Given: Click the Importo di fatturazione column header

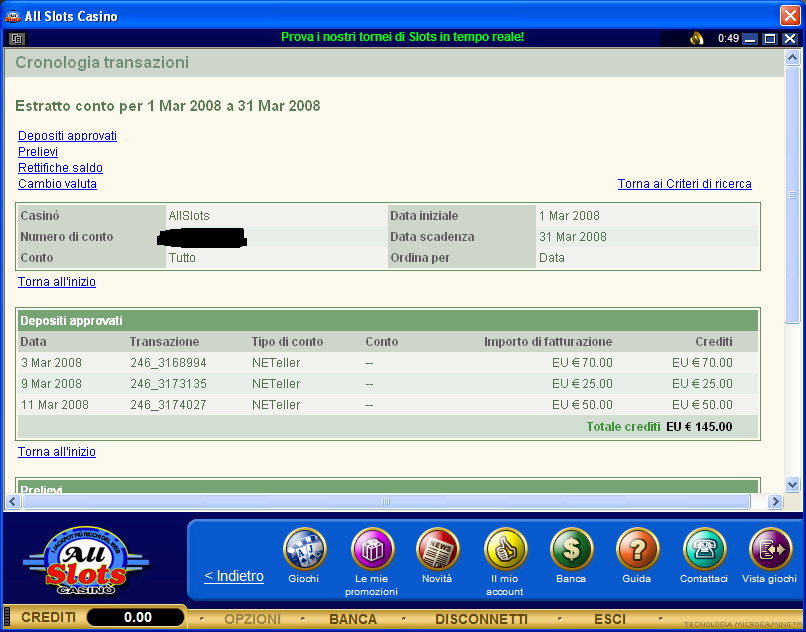Looking at the screenshot, I should coord(548,342).
